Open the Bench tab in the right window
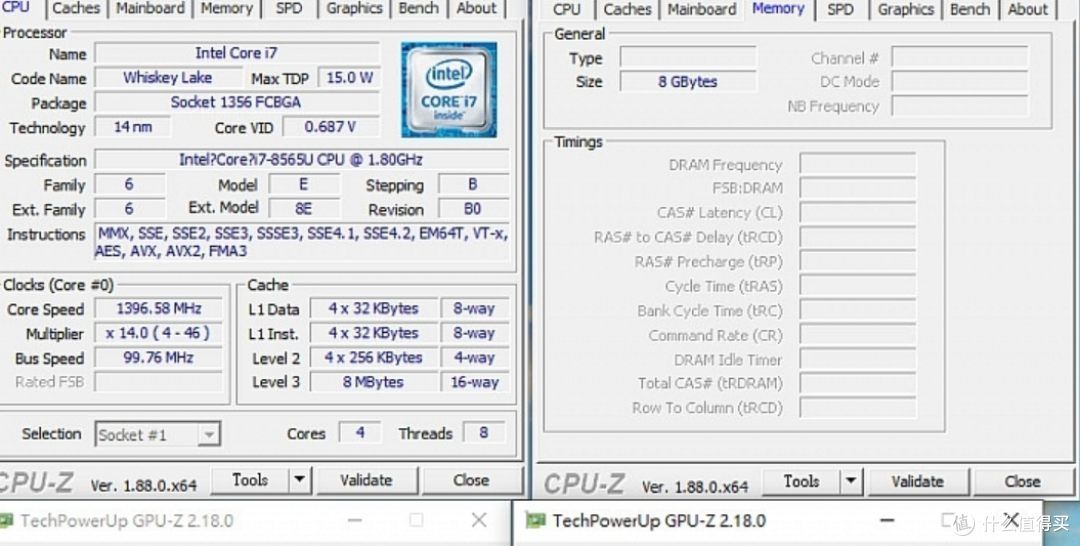Viewport: 1080px width, 546px height. point(969,9)
